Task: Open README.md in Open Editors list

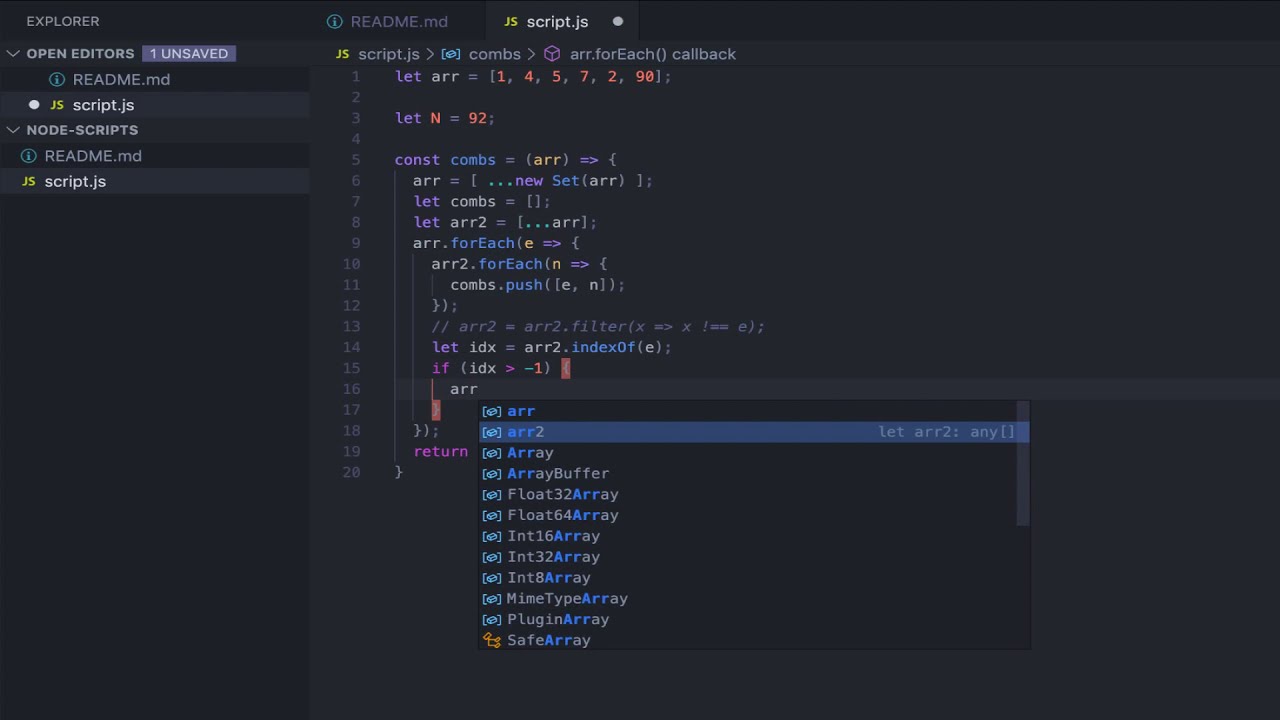Action: point(121,79)
